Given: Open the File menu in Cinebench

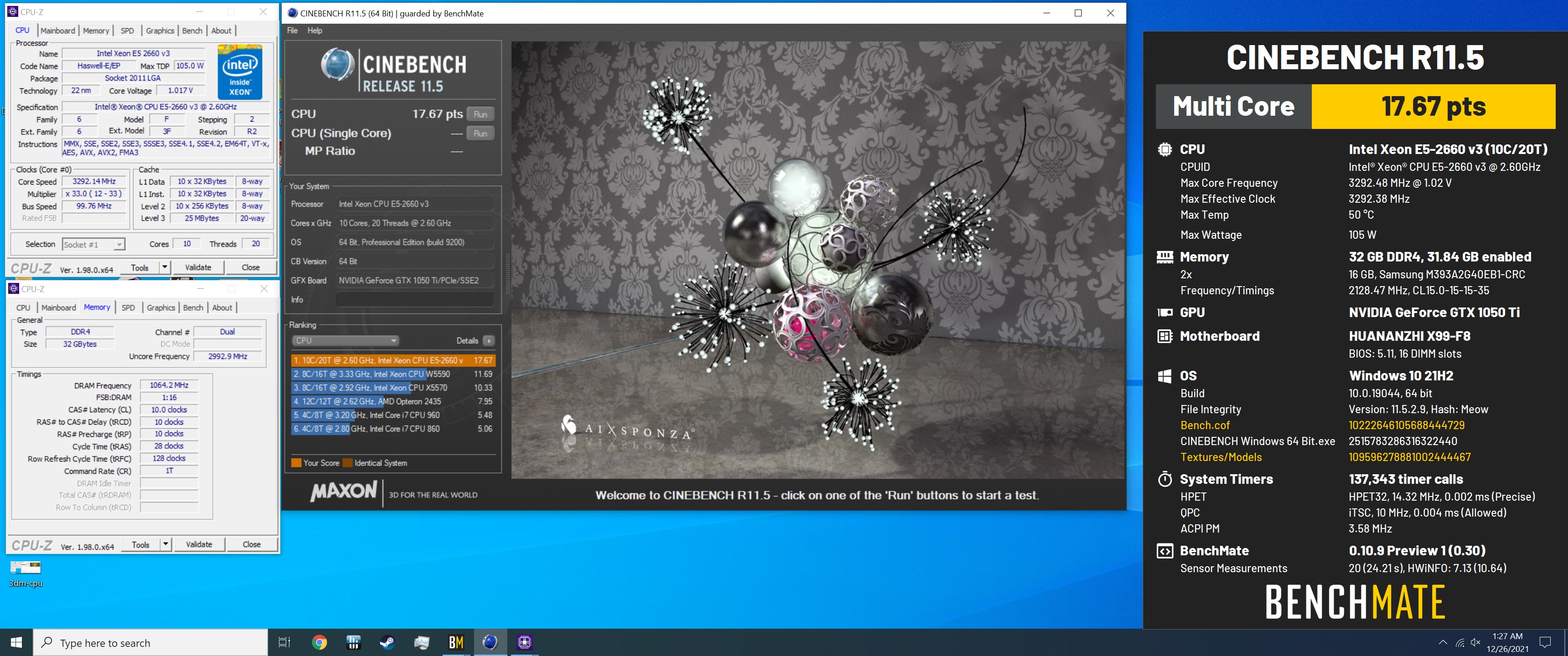Looking at the screenshot, I should click(292, 31).
